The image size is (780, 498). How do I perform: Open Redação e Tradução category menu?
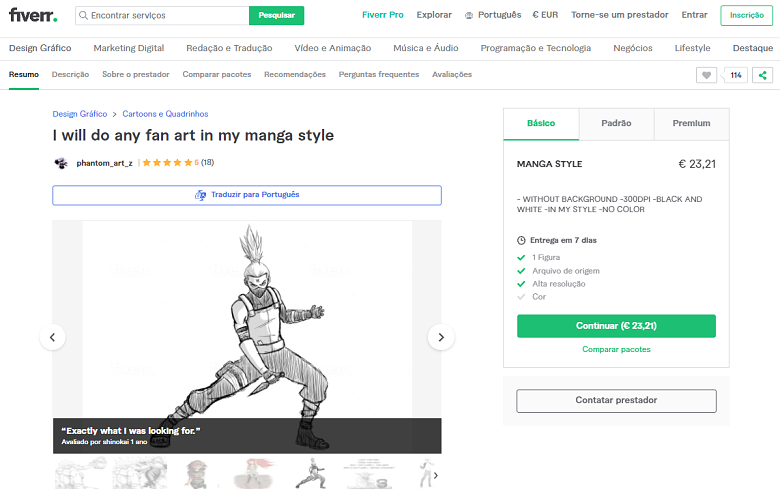tap(229, 48)
